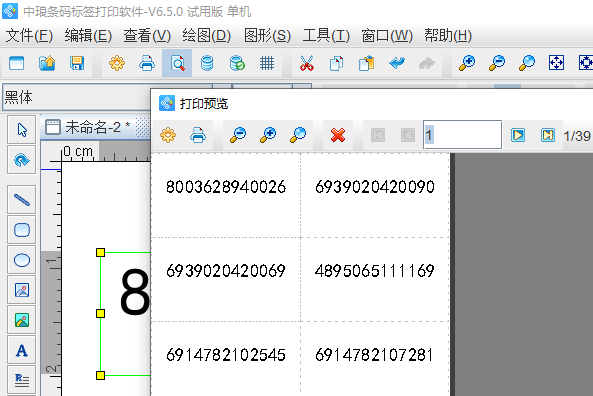
Task: Zoom out in print preview window
Action: point(238,135)
